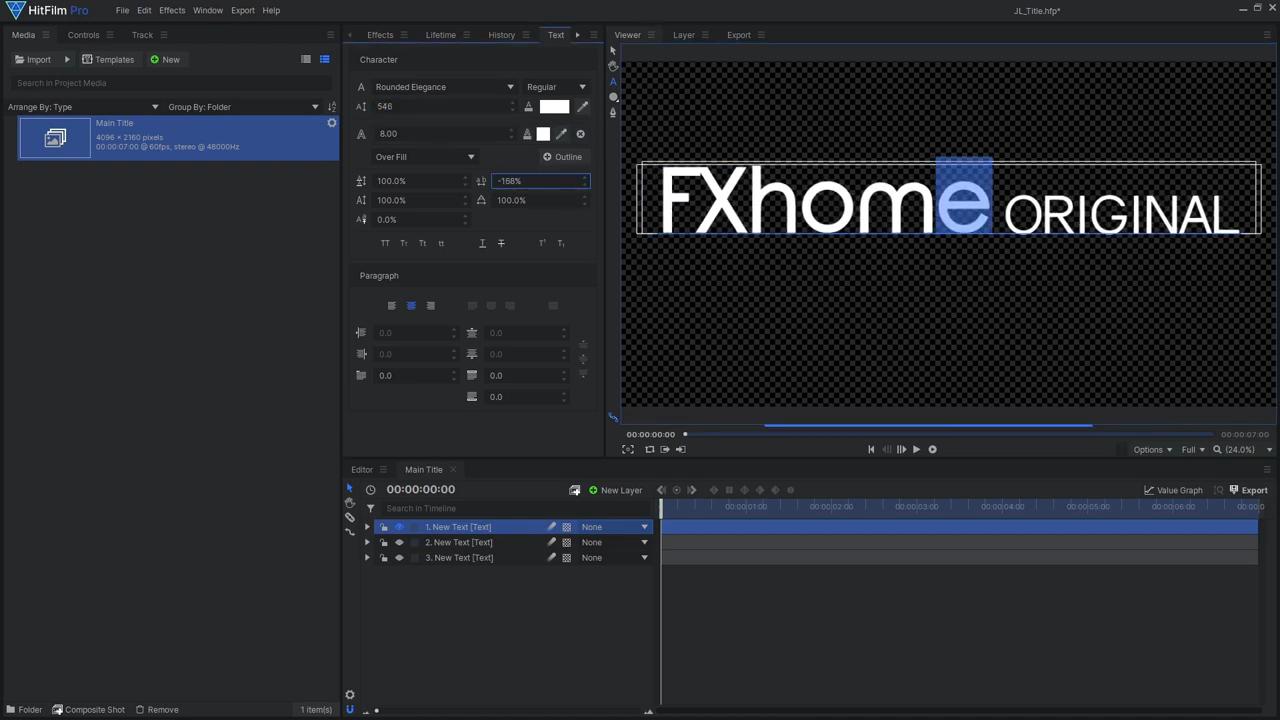This screenshot has width=1280, height=720.
Task: Click the Outline button
Action: (562, 157)
